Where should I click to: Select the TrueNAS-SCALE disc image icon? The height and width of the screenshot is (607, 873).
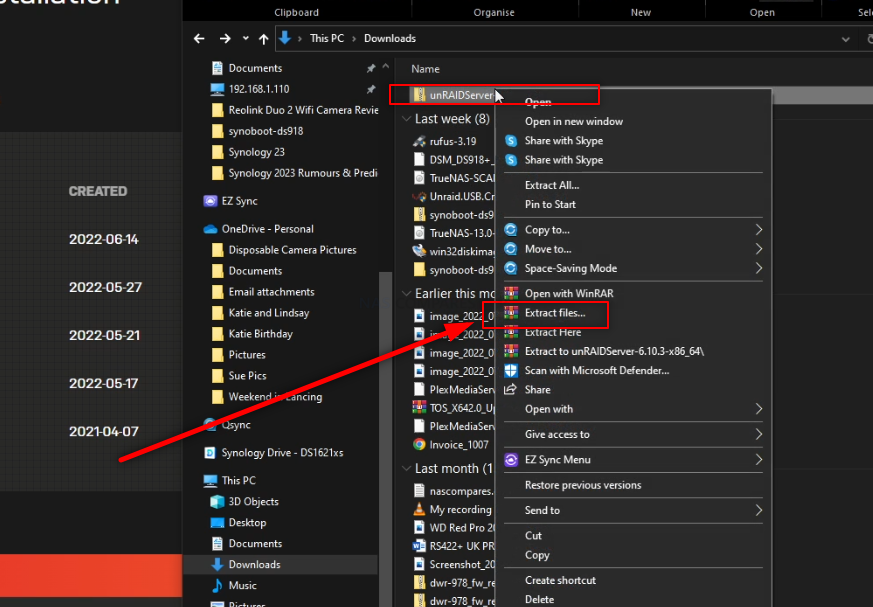419,178
